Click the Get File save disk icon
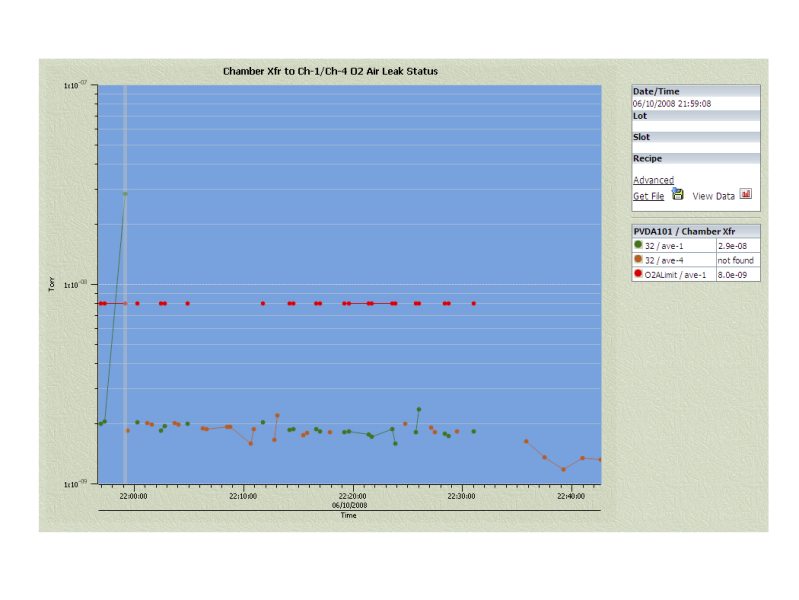This screenshot has height=600, width=799. click(x=677, y=195)
